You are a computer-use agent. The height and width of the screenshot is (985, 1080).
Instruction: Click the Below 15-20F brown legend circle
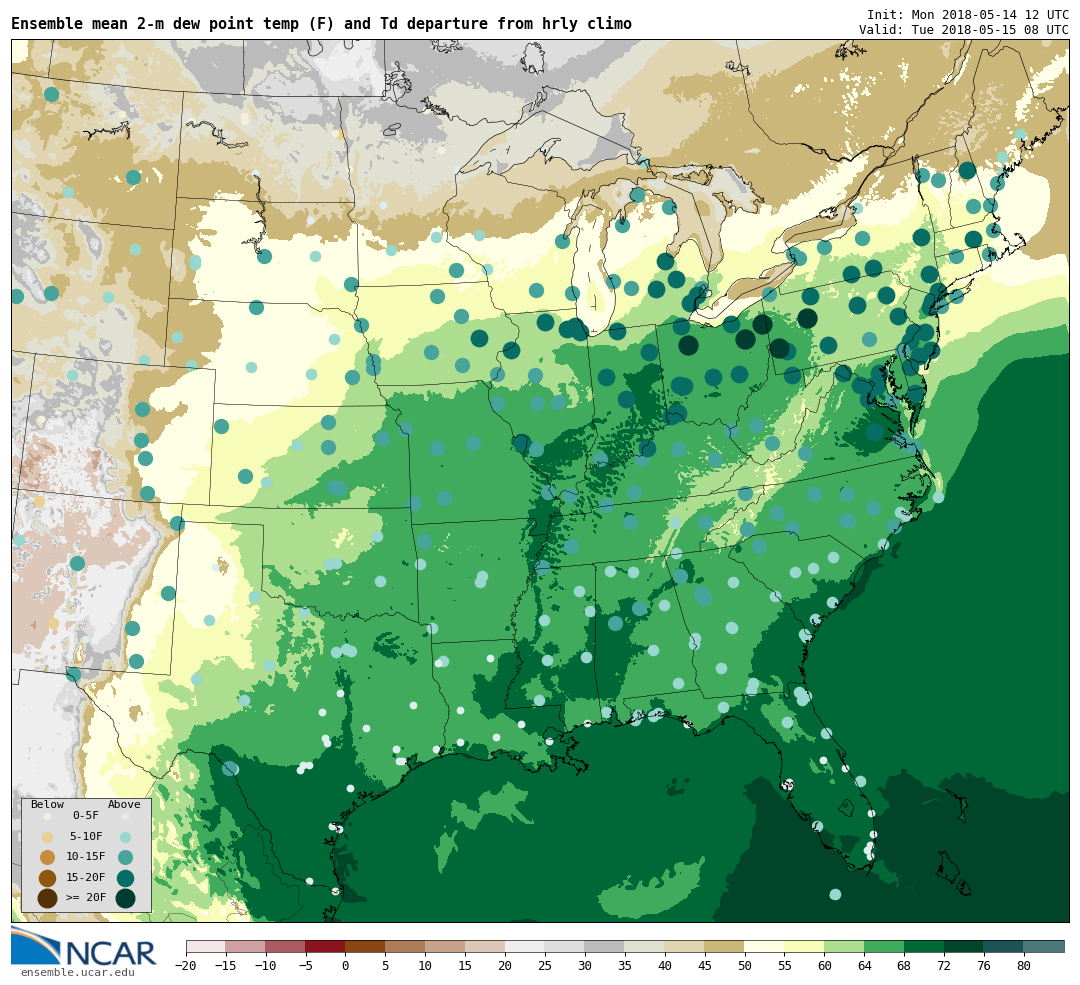coord(47,878)
